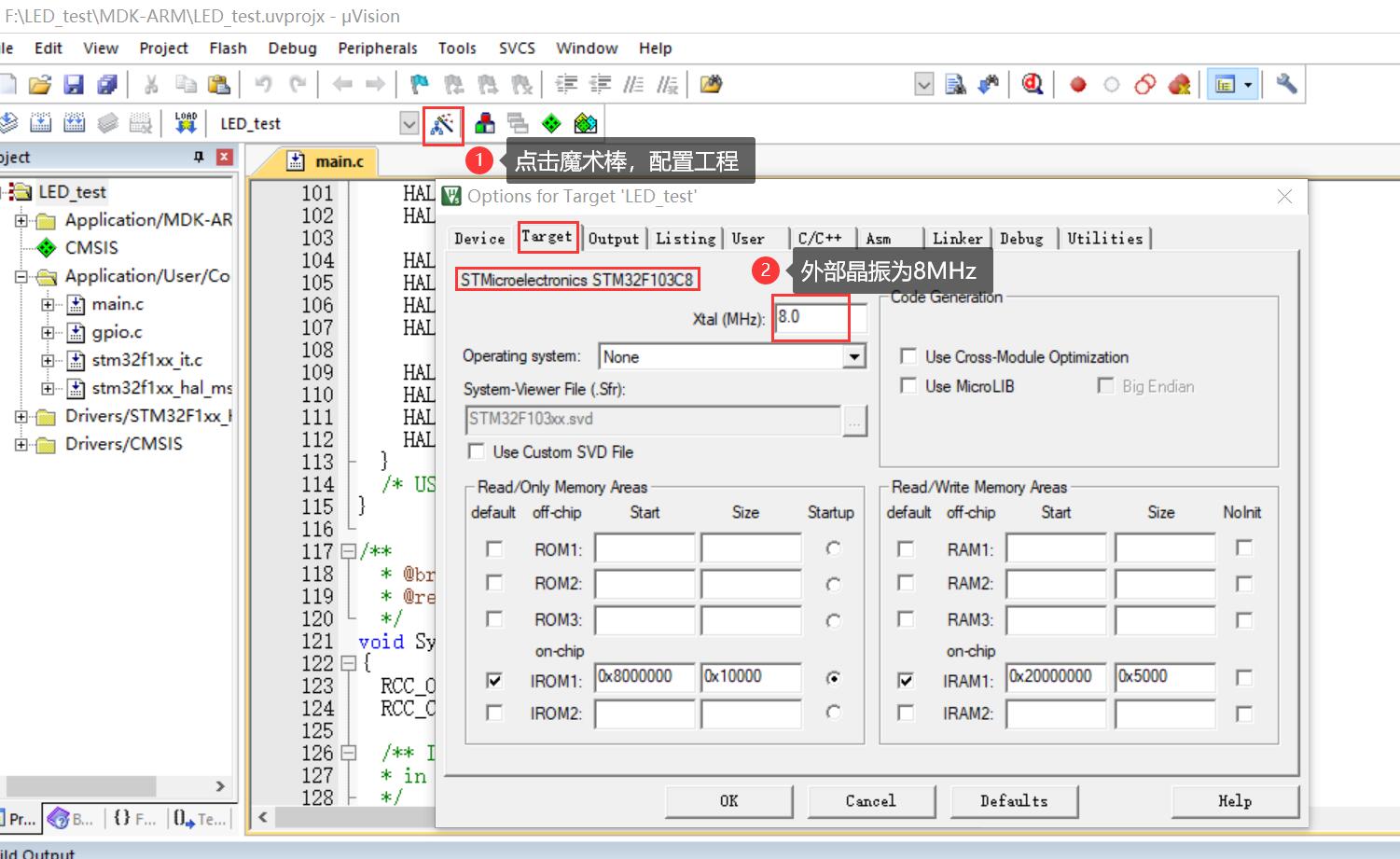Click the Download LOAD icon
Viewport: 1400px width, 859px height.
186,123
